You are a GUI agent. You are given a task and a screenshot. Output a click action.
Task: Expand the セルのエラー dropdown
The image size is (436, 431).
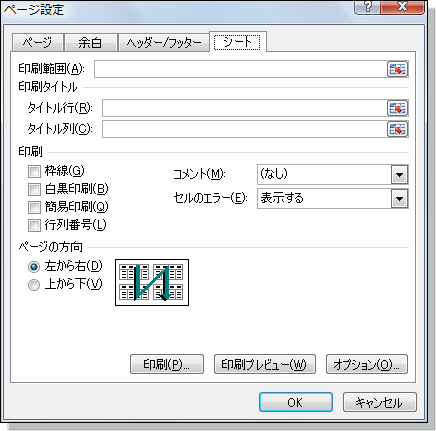point(399,199)
